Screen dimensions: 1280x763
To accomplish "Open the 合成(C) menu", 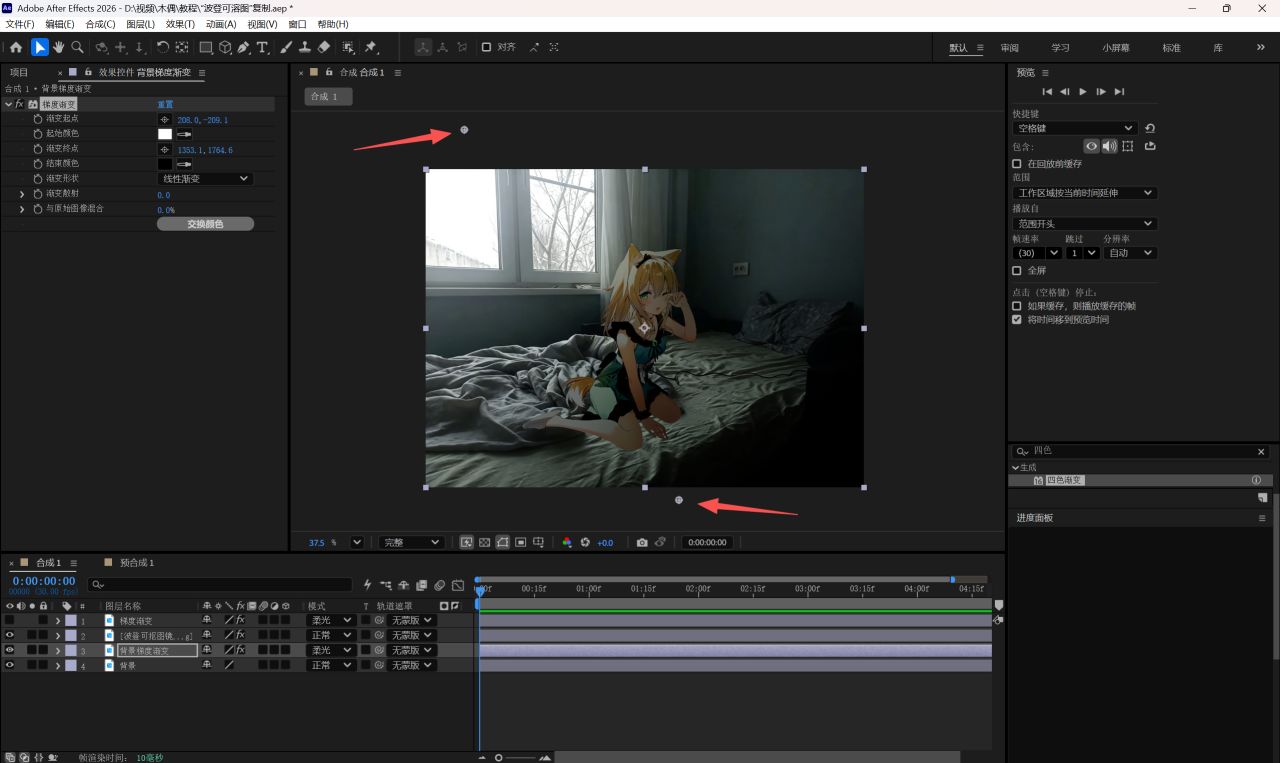I will point(100,24).
